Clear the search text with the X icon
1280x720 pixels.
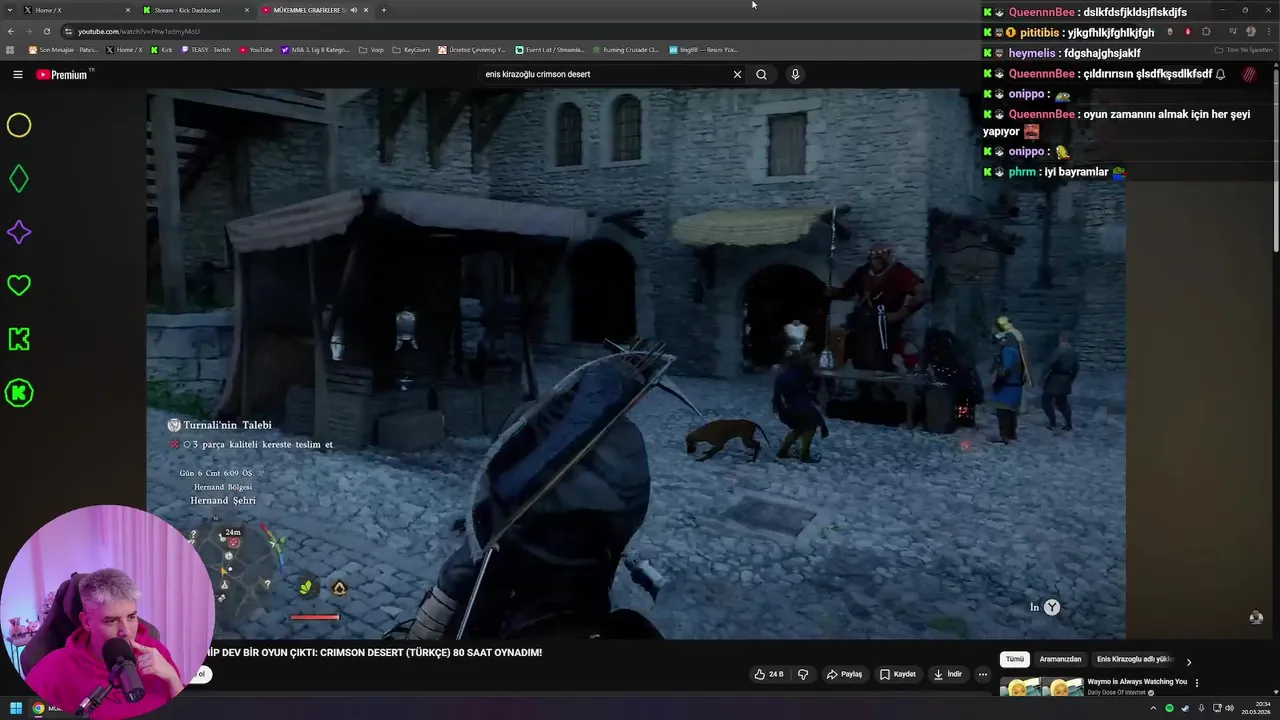(x=737, y=74)
